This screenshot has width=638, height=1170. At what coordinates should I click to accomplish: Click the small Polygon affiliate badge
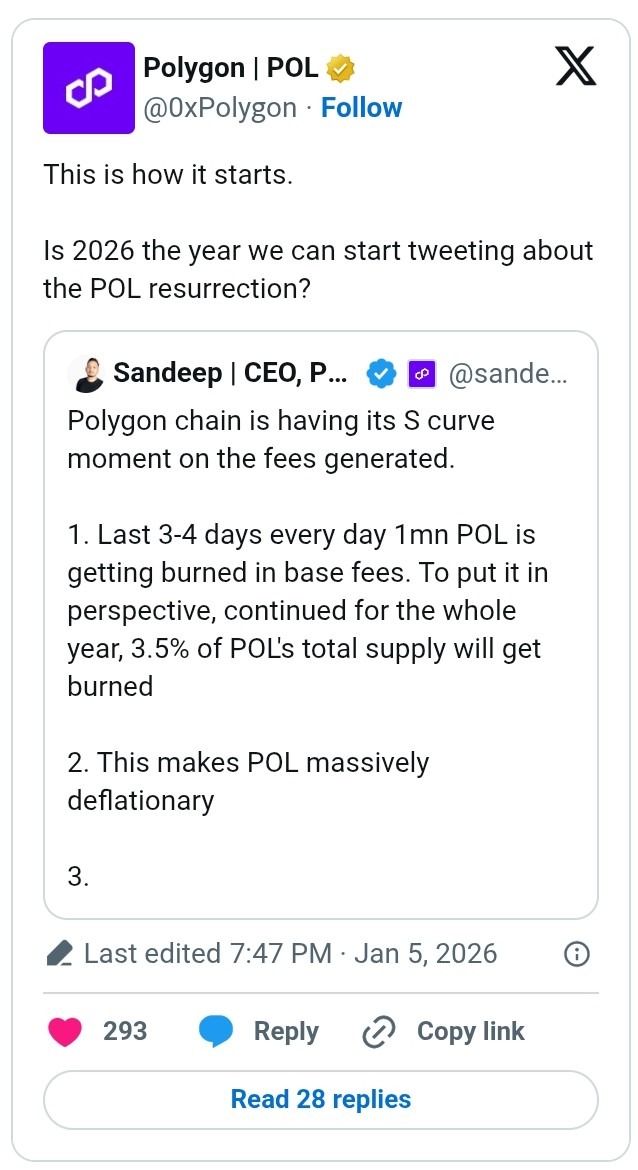(x=421, y=374)
